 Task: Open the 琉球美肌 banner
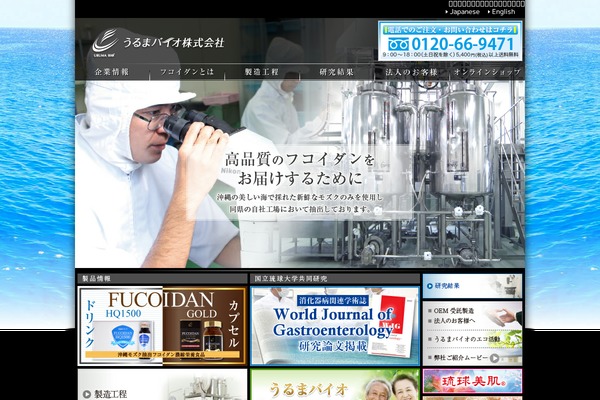tap(472, 381)
